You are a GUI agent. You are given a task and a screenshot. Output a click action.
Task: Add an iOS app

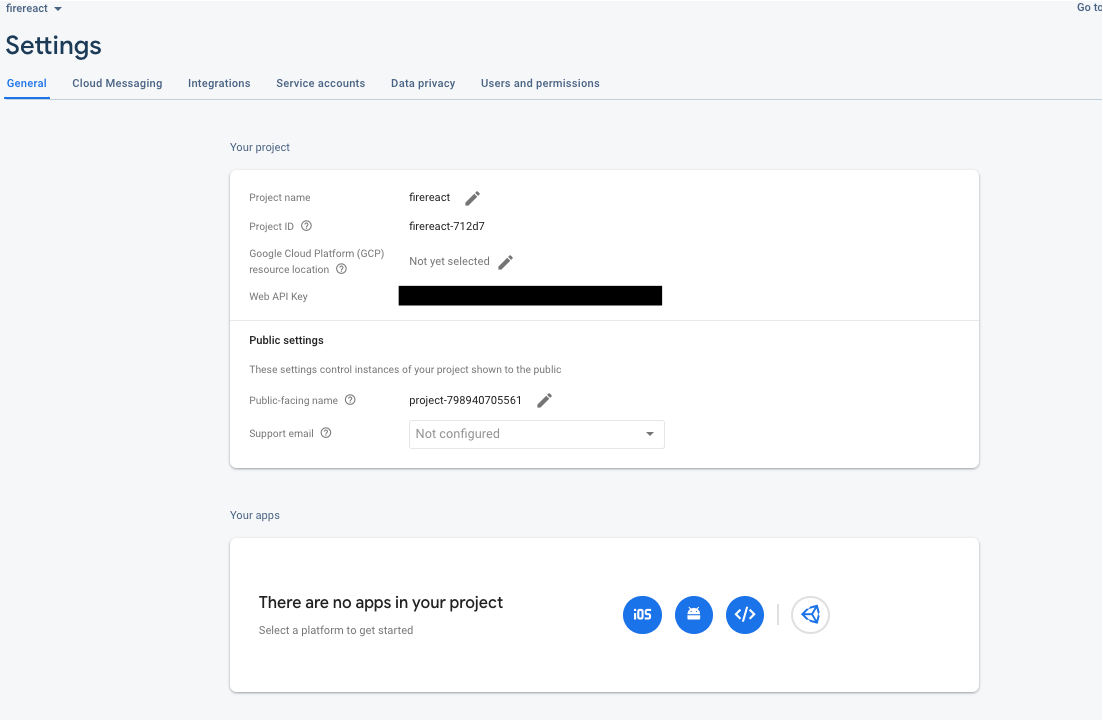tap(642, 615)
